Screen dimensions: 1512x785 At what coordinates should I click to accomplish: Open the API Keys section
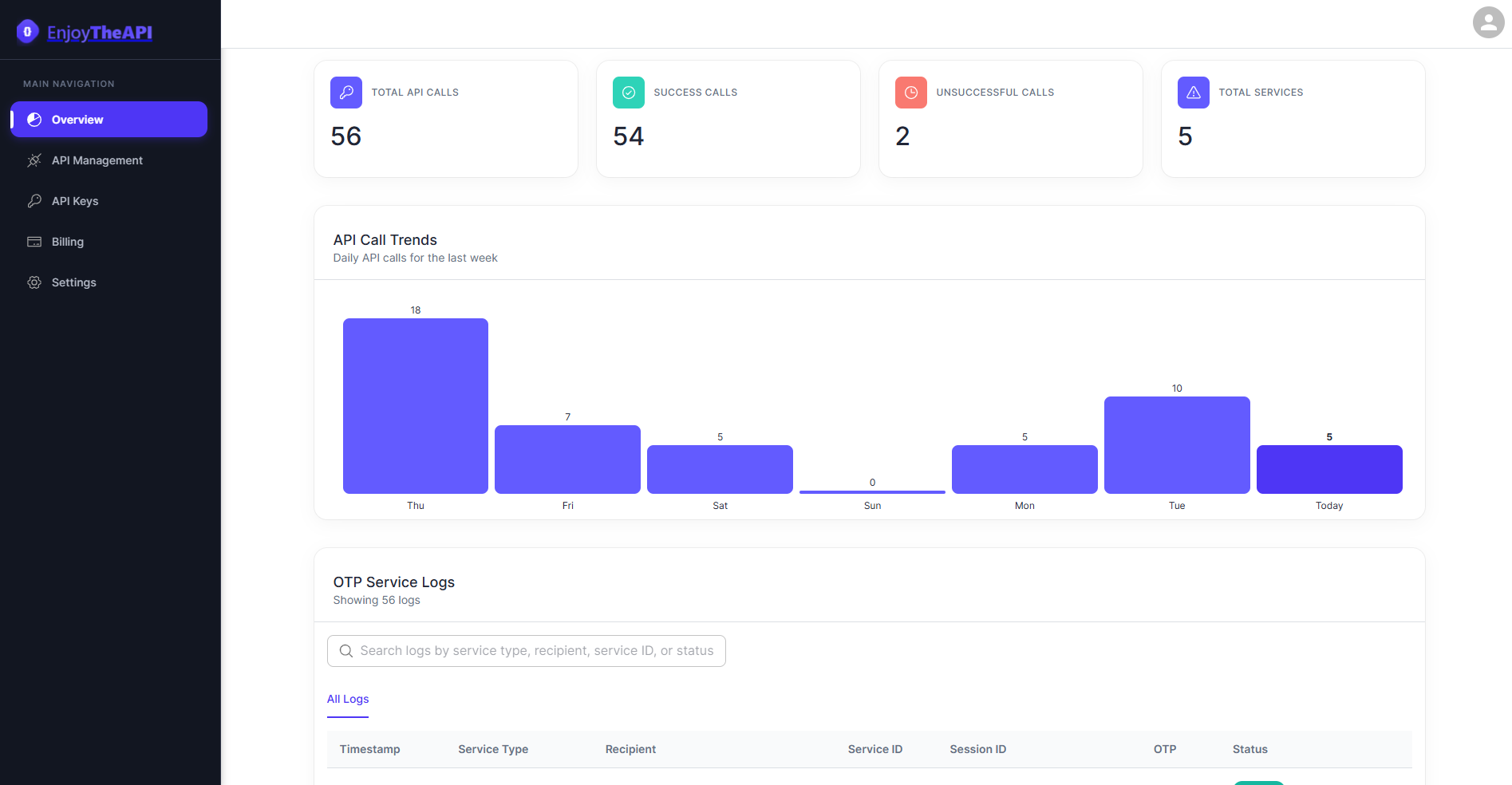coord(75,201)
